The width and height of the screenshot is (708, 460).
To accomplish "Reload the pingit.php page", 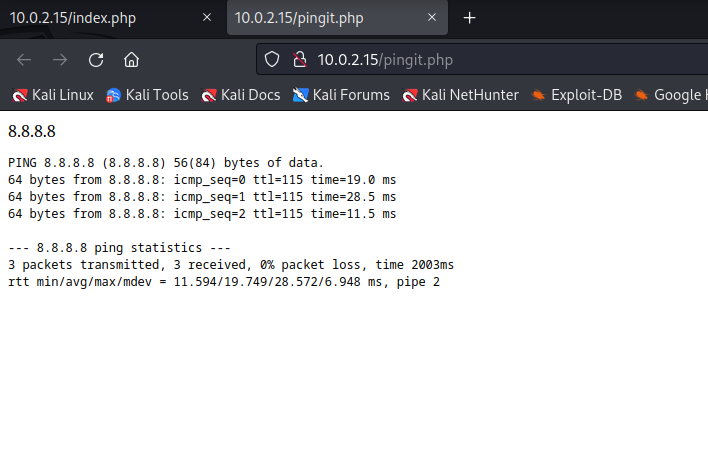I will [96, 60].
